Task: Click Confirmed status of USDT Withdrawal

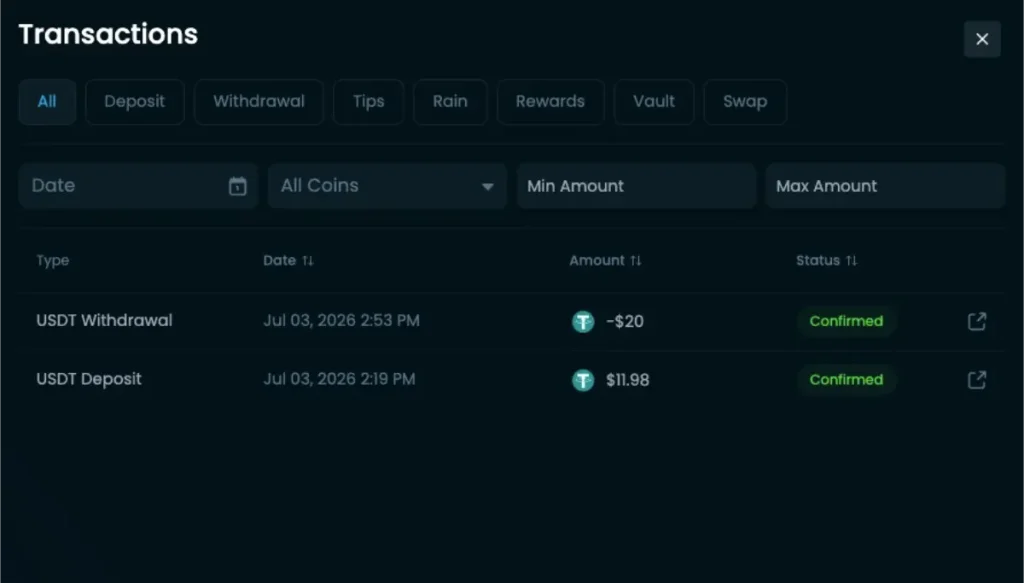Action: 846,321
